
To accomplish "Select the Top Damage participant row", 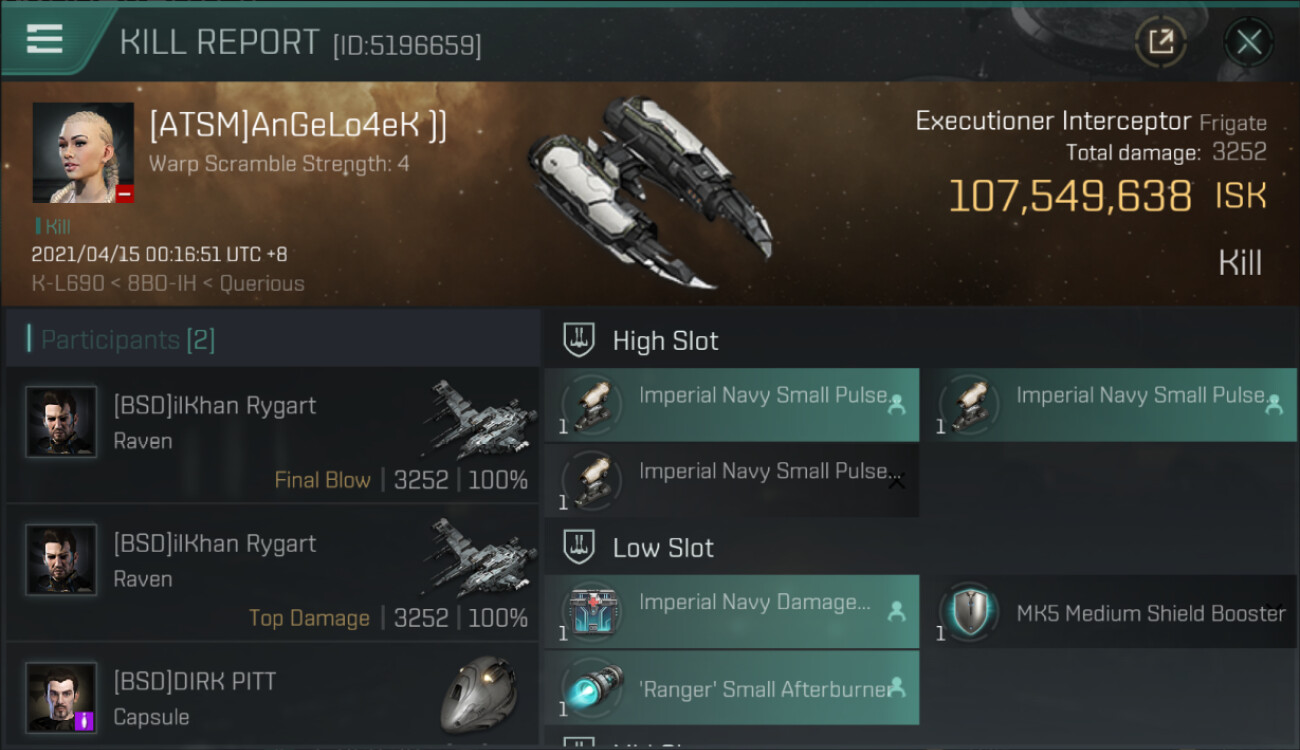I will click(x=272, y=573).
